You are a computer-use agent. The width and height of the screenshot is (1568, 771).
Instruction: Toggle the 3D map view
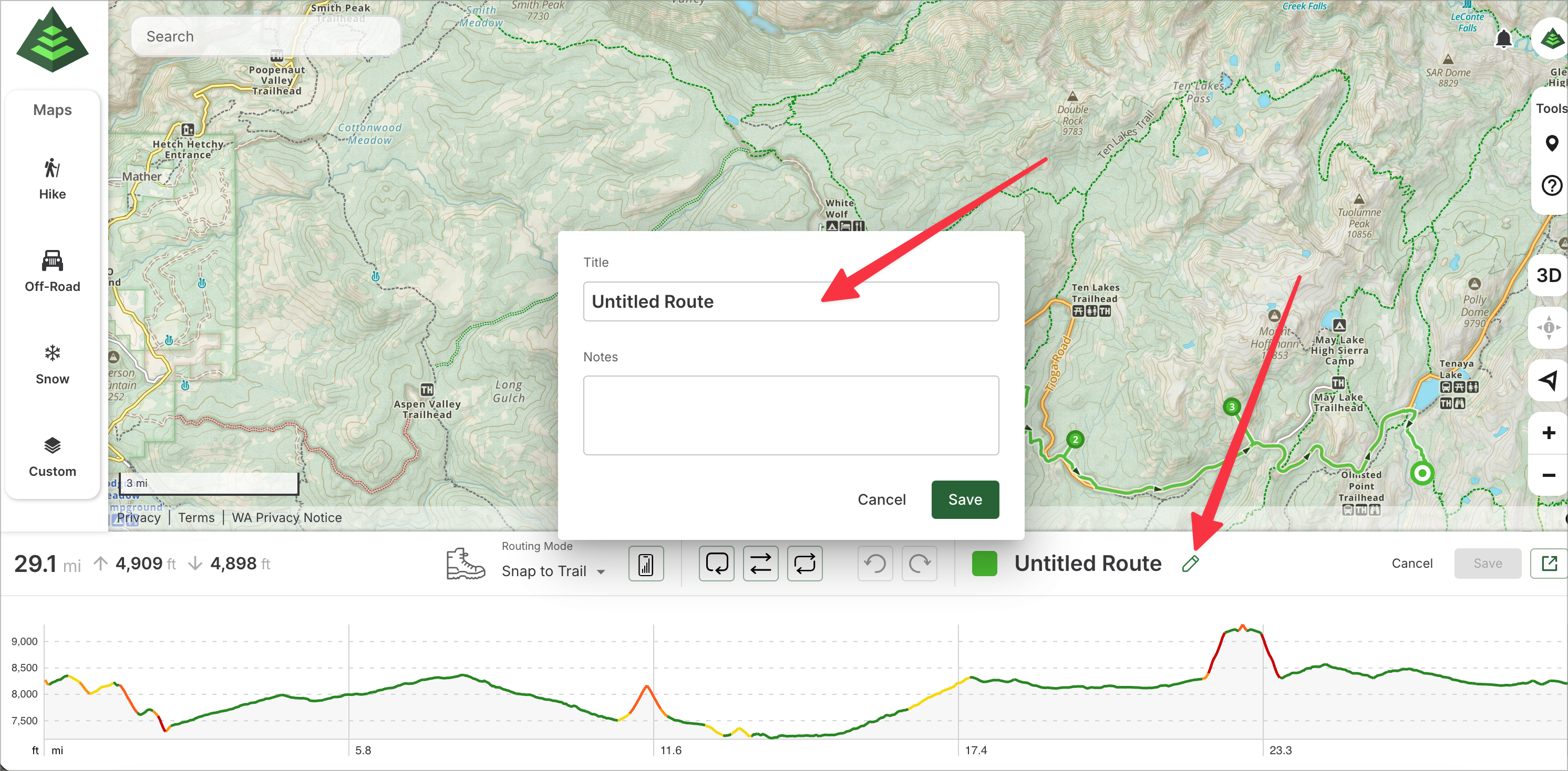[1549, 275]
